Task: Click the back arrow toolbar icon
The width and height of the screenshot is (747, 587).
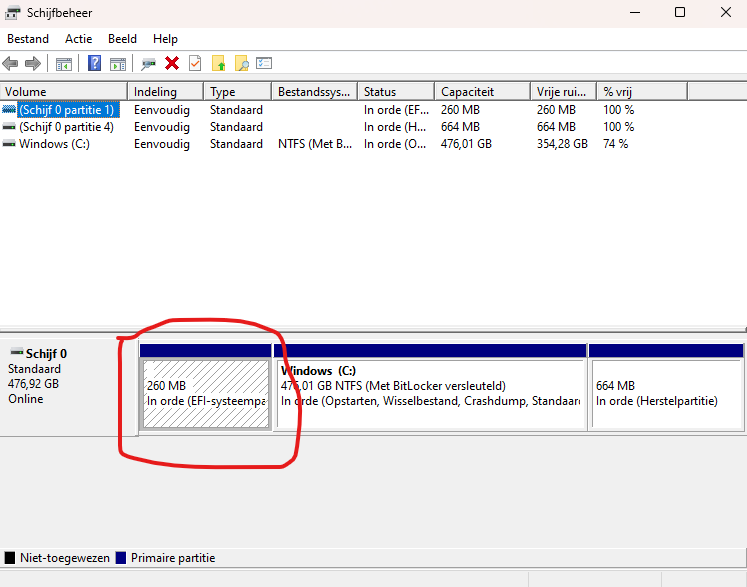Action: point(10,64)
